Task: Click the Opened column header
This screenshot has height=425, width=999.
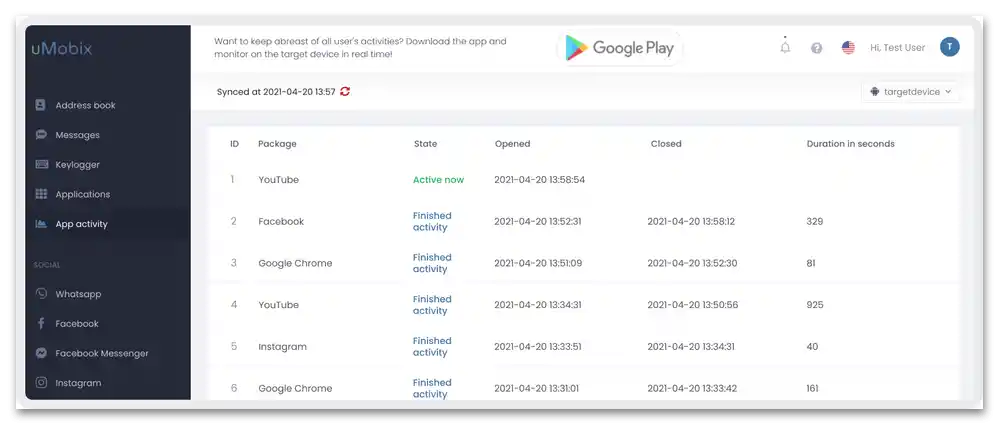Action: click(x=512, y=144)
